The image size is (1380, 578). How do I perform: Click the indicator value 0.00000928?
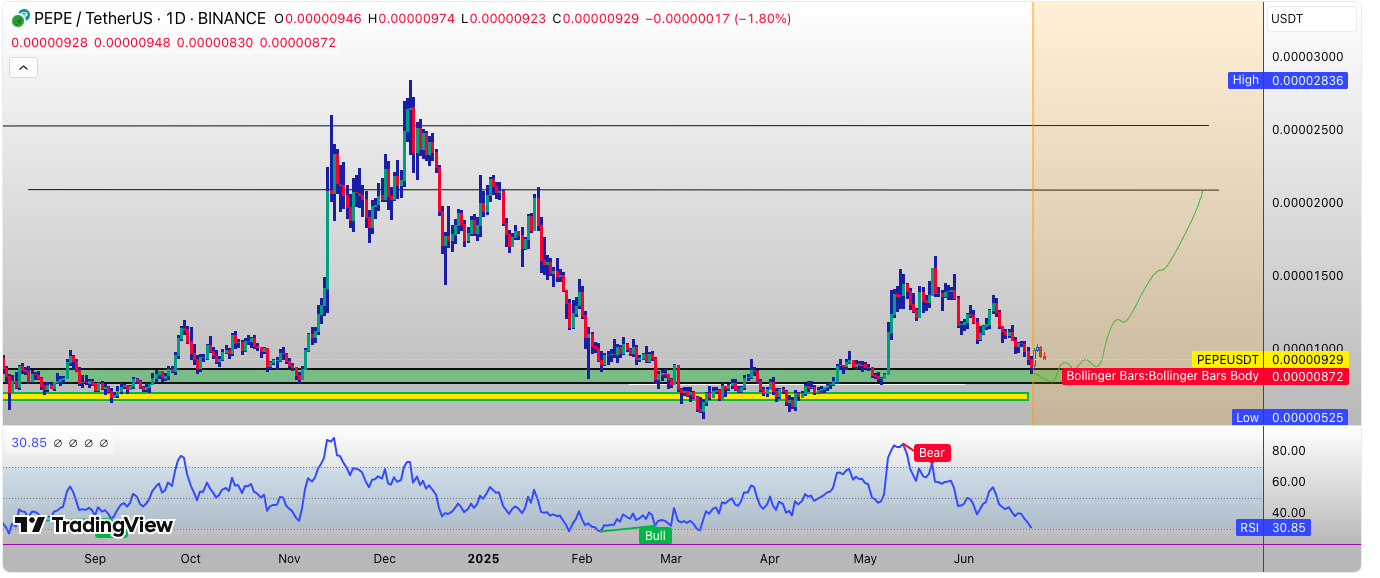[48, 42]
